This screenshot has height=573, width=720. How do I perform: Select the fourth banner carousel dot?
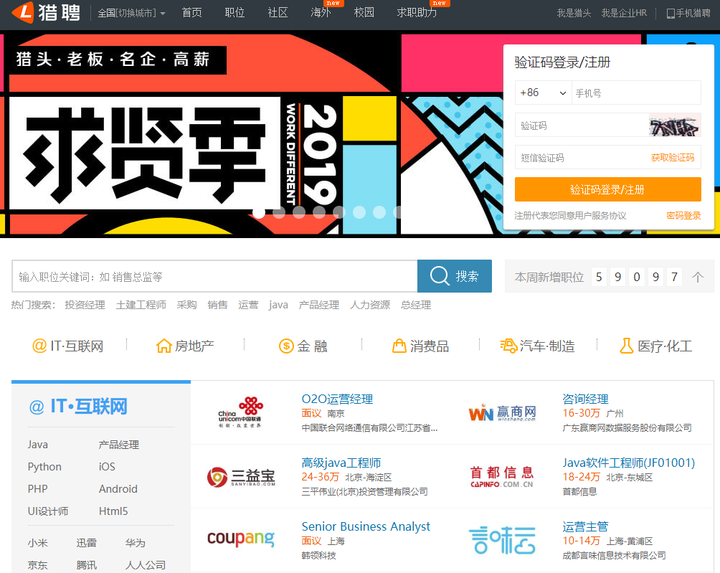[319, 212]
